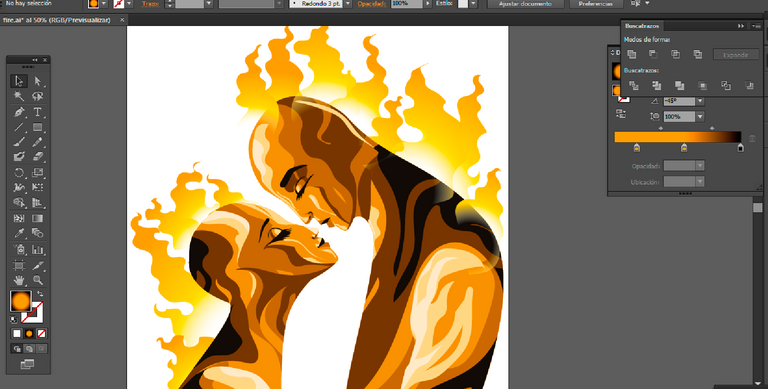The width and height of the screenshot is (768, 389).
Task: Pick the Type tool
Action: pyautogui.click(x=37, y=112)
